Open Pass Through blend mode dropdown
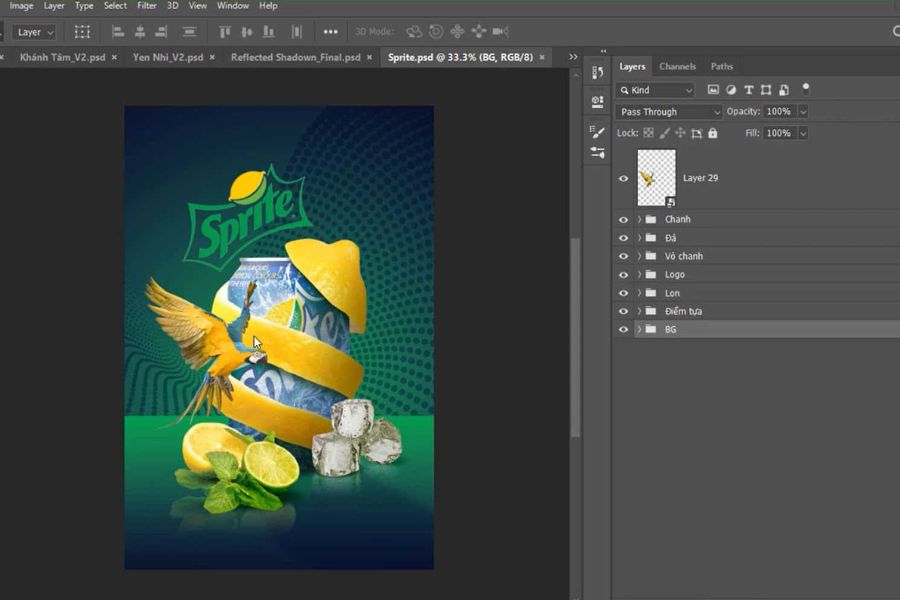Viewport: 900px width, 600px height. (669, 111)
